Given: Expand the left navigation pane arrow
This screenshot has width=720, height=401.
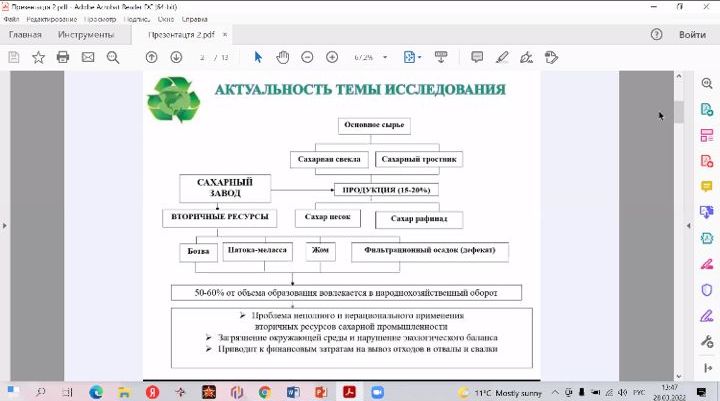Looking at the screenshot, I should 5,226.
